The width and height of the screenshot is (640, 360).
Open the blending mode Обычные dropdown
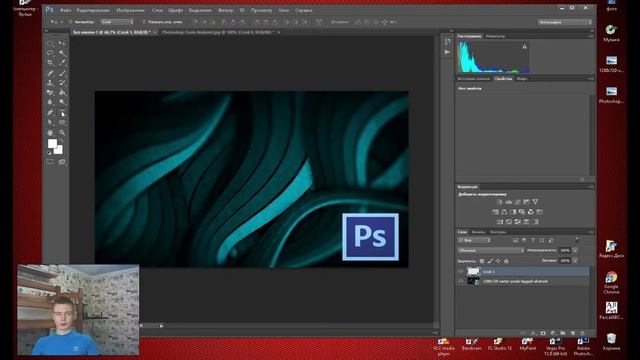pyautogui.click(x=491, y=250)
